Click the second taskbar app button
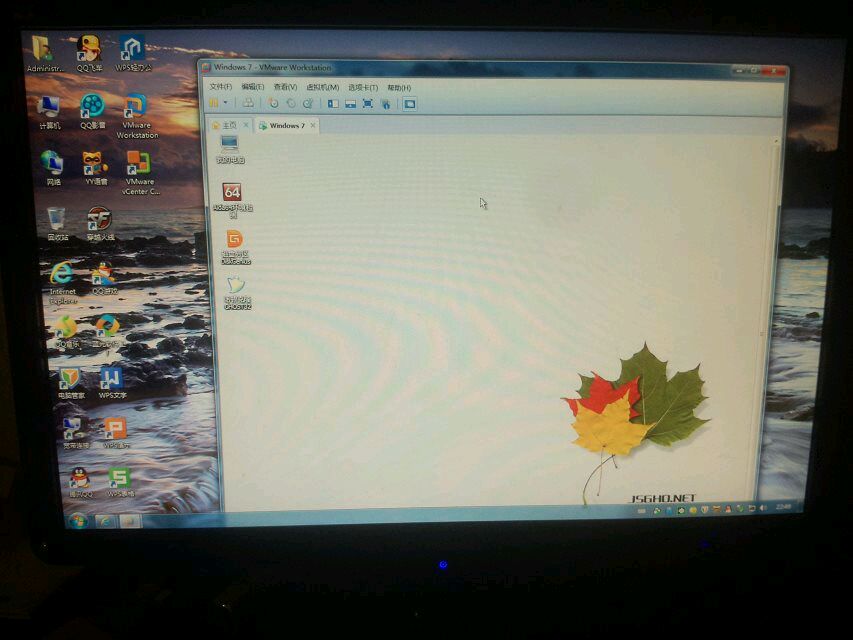Screen dimensions: 853x640 click(129, 521)
